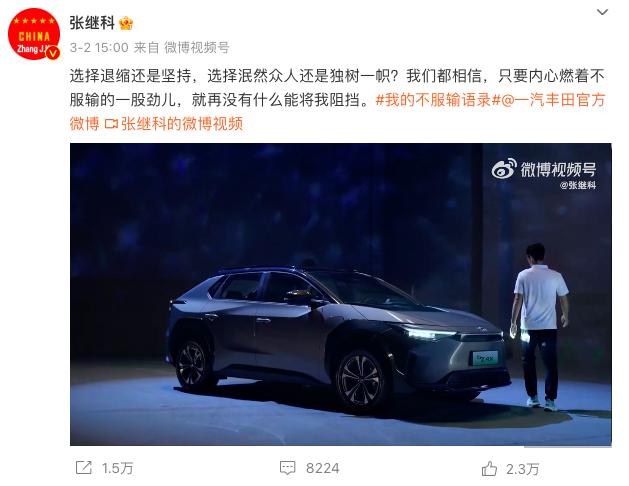
Task: Play the car video thumbnail
Action: 341,294
